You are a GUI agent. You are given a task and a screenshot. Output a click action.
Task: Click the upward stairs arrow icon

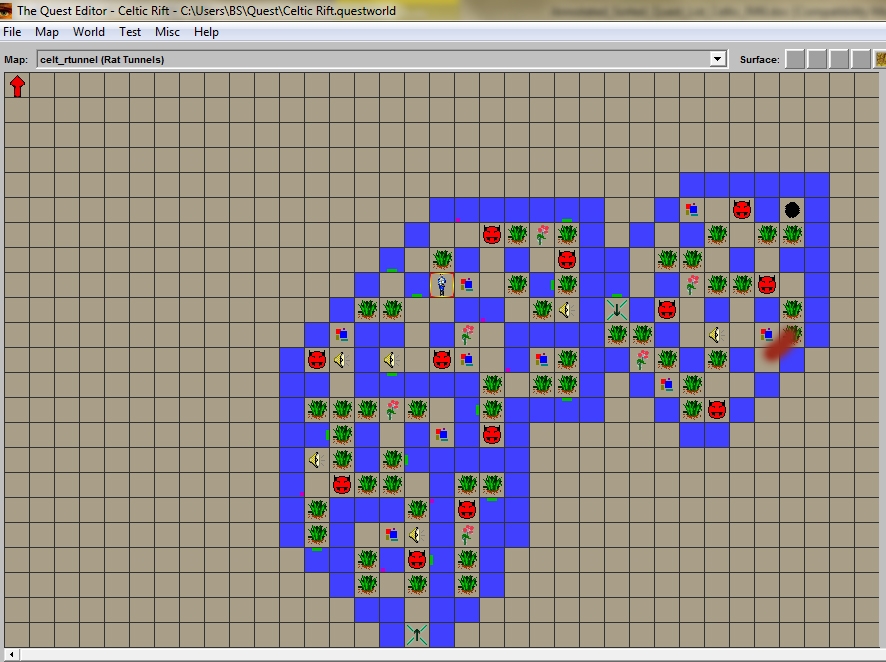[417, 635]
